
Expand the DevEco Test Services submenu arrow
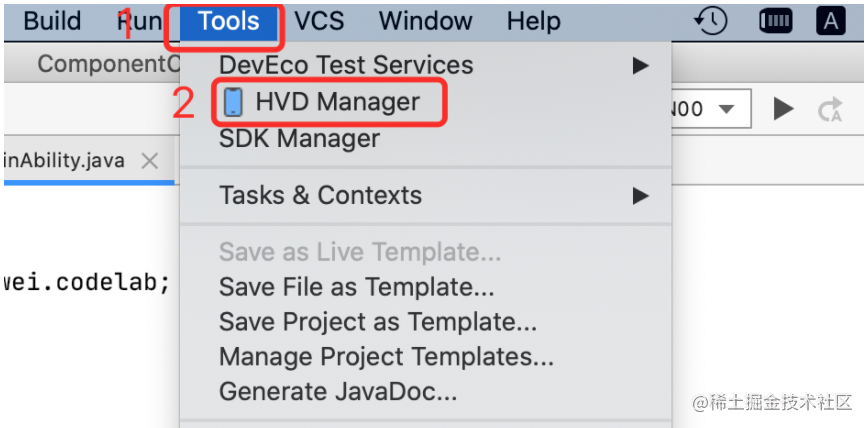click(x=640, y=66)
